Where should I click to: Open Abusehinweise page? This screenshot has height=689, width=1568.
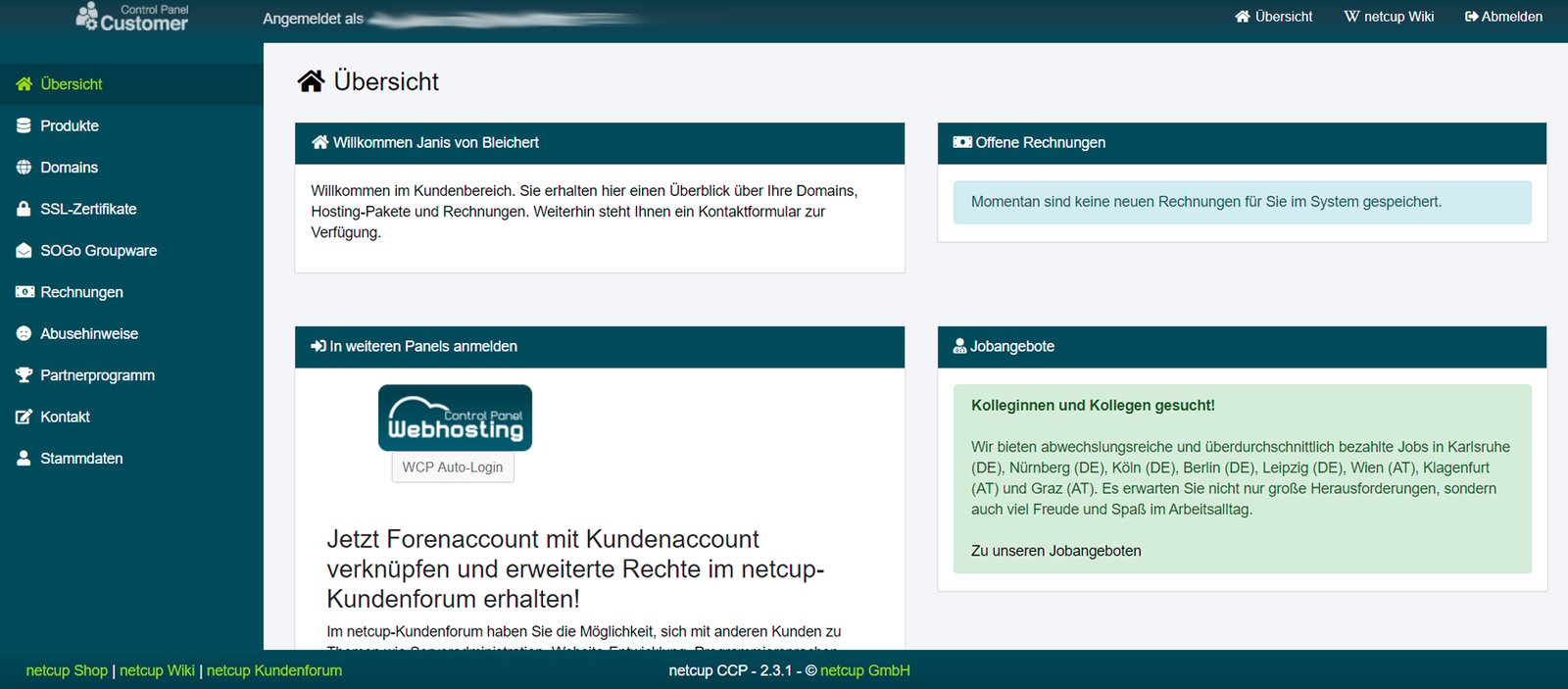[131, 333]
